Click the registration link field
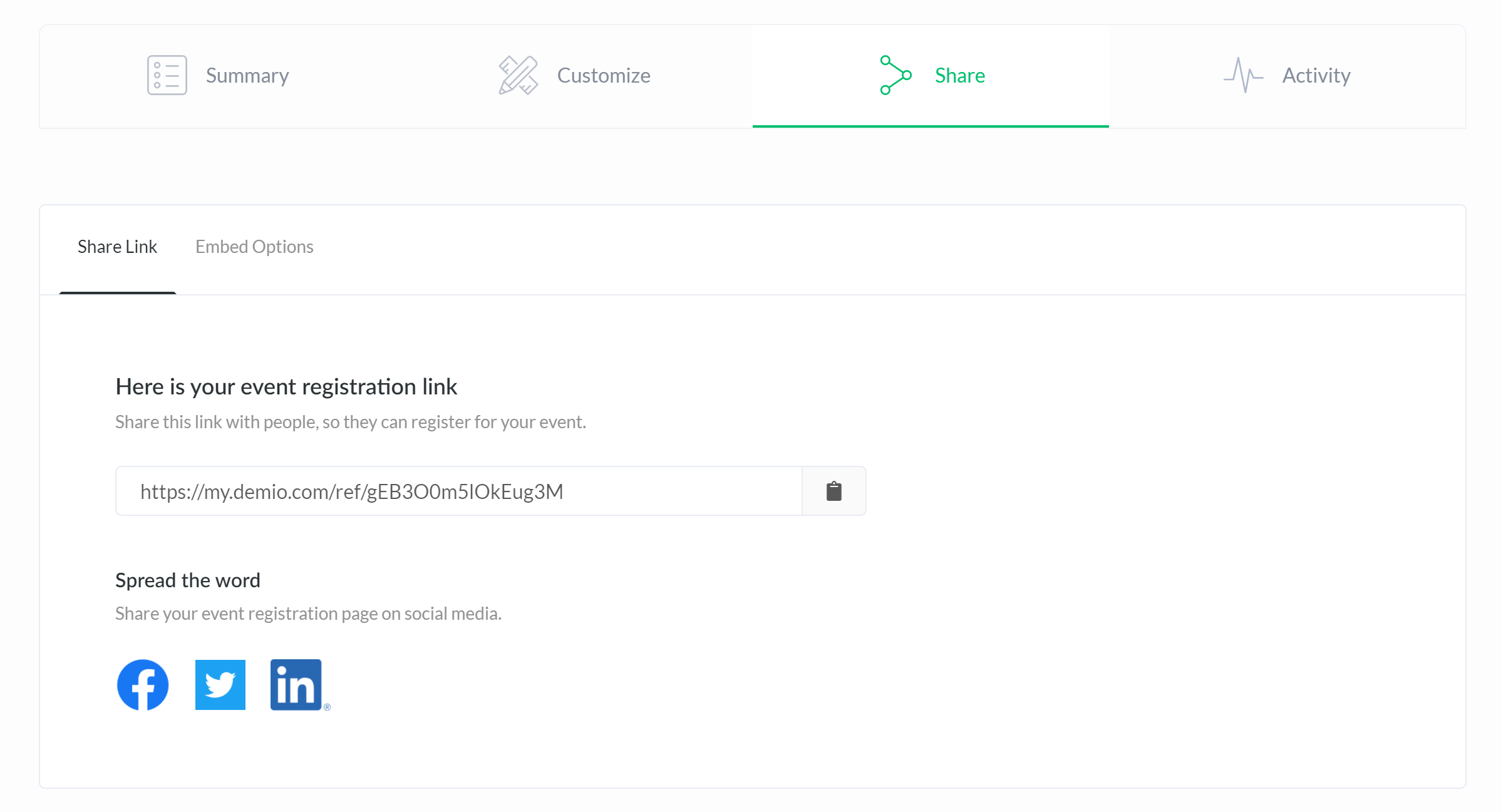 458,491
